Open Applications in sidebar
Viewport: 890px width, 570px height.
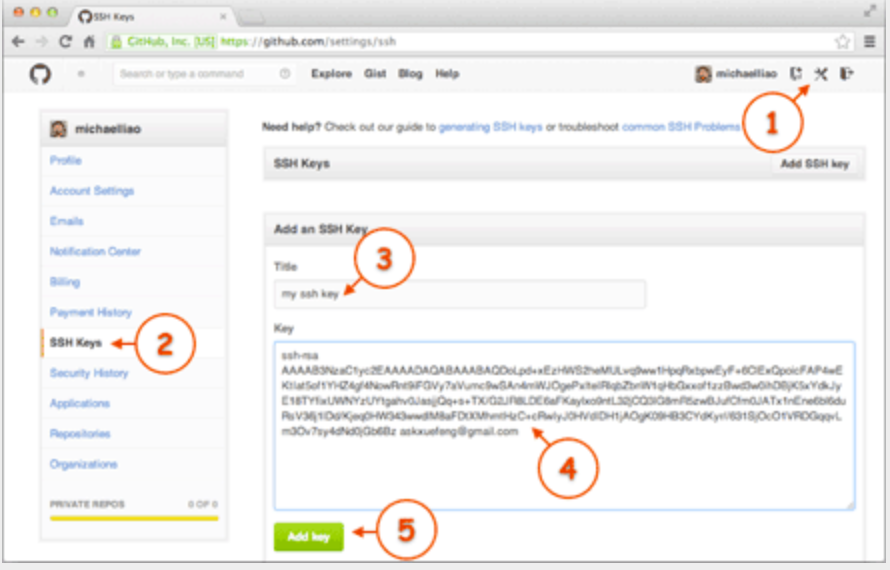tap(79, 404)
